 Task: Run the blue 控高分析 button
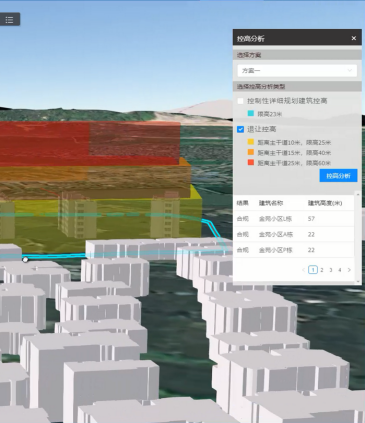338,175
